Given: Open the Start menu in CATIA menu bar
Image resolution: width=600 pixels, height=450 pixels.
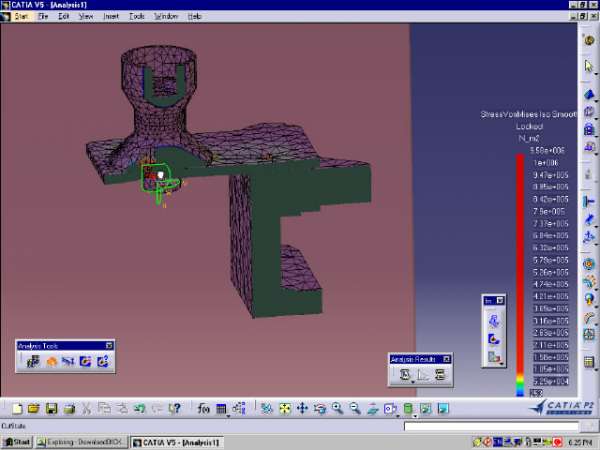Looking at the screenshot, I should 21,16.
